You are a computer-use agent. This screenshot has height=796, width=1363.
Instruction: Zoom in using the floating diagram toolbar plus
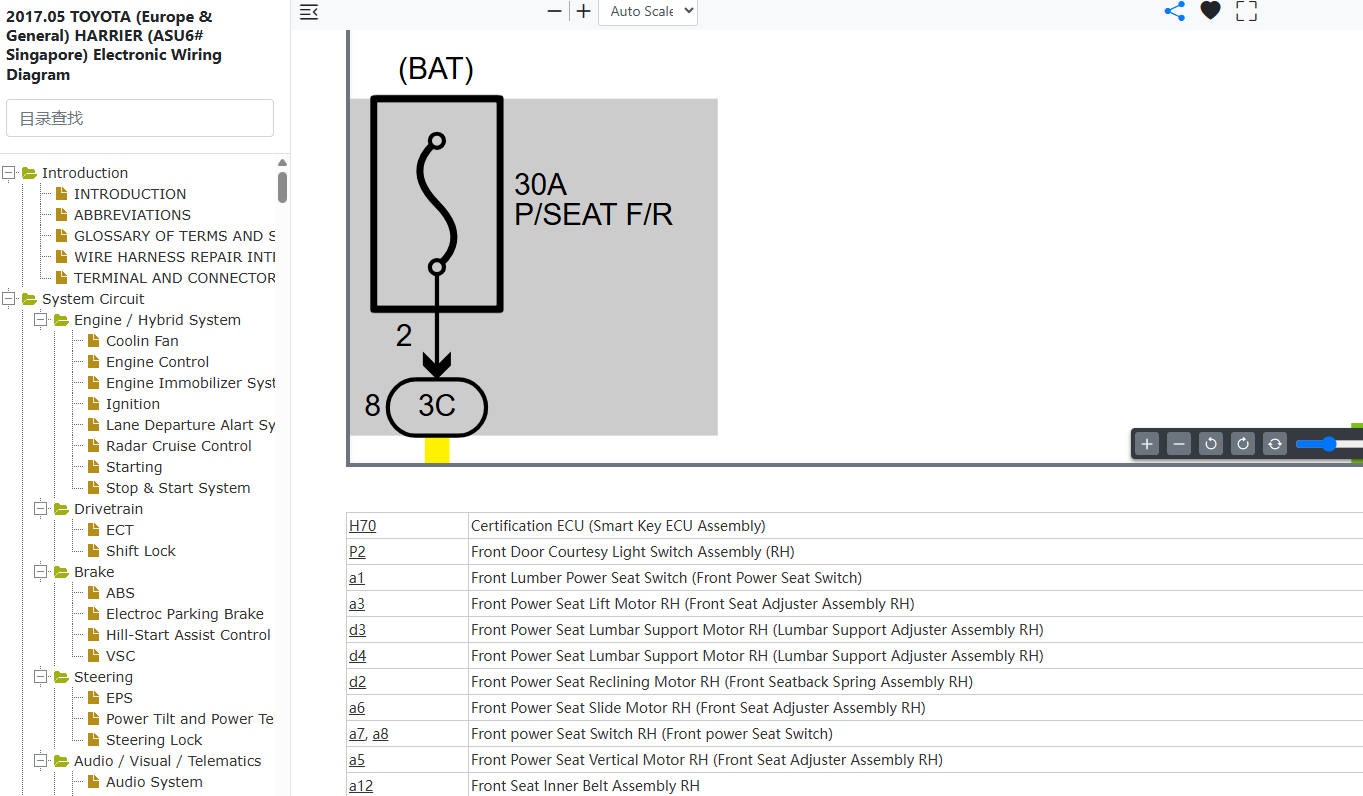point(1147,444)
